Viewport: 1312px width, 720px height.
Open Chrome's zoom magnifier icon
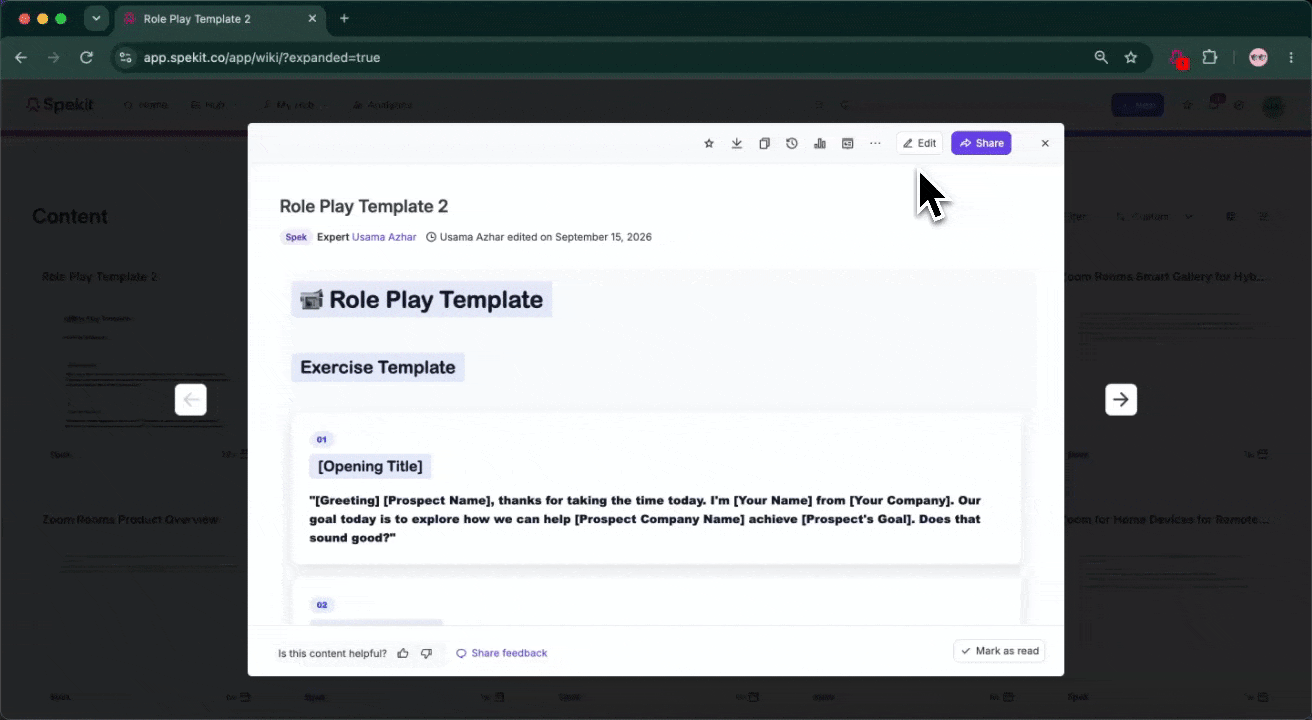[1101, 58]
